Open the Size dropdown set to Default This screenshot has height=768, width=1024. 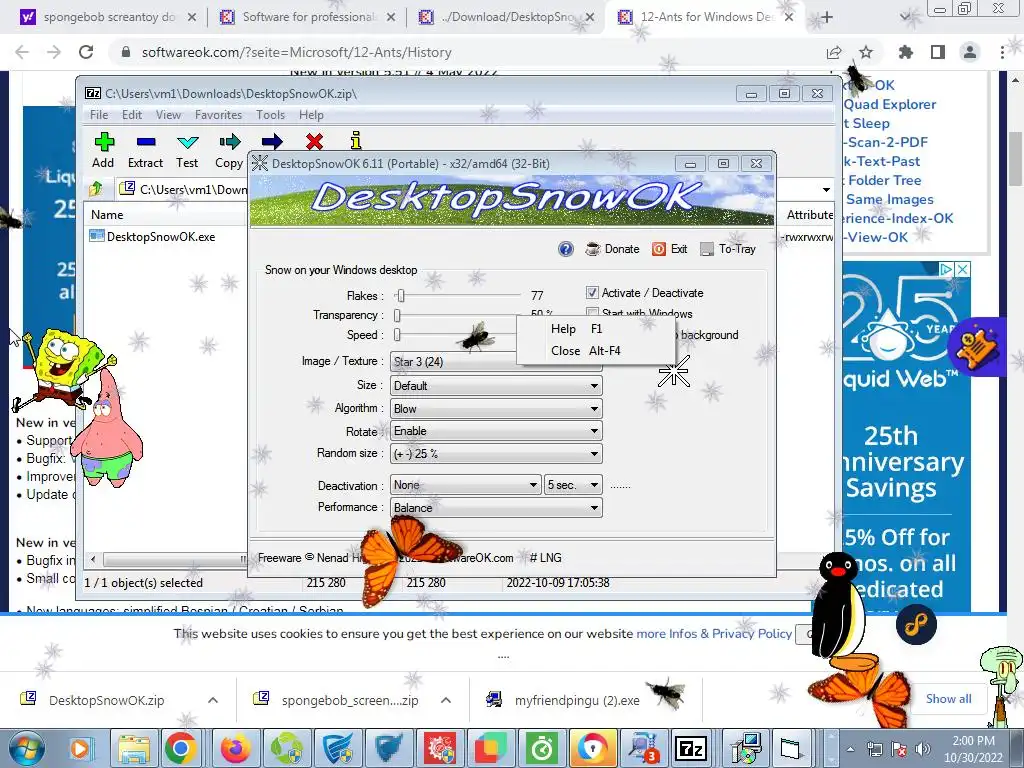(496, 385)
